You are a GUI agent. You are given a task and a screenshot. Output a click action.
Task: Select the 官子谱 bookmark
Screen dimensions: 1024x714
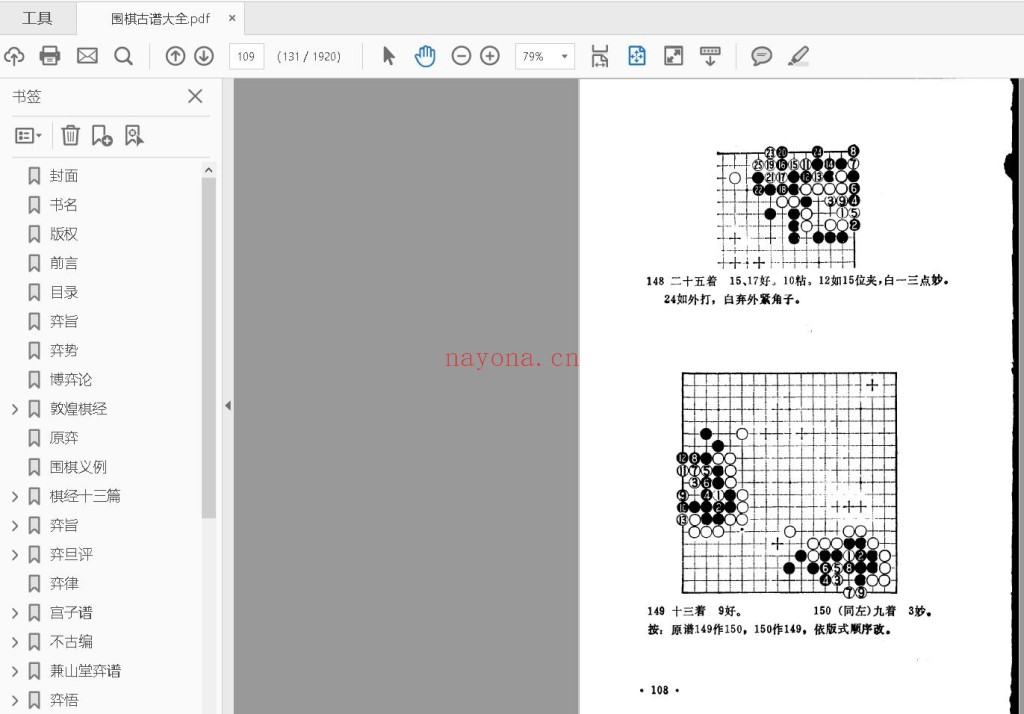[x=71, y=613]
